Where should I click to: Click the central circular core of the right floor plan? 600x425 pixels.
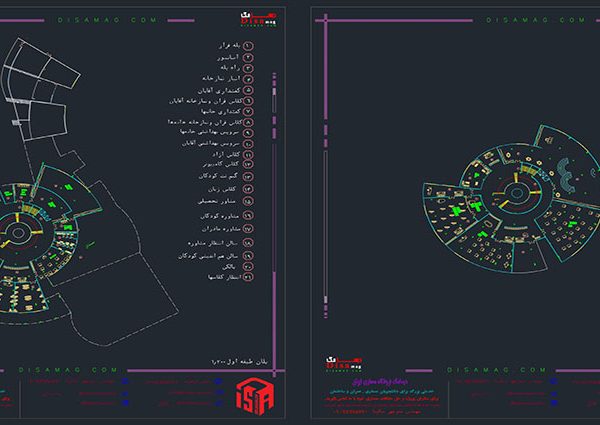[x=519, y=192]
